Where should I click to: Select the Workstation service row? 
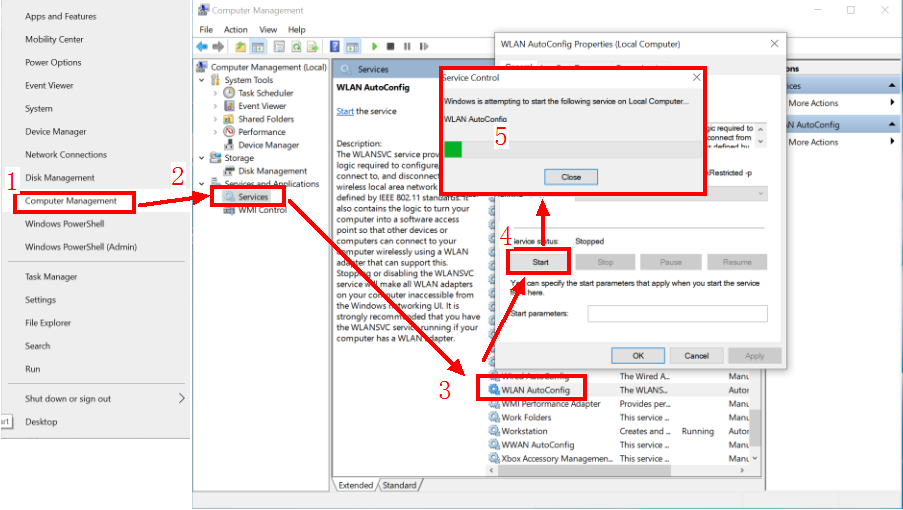click(524, 431)
